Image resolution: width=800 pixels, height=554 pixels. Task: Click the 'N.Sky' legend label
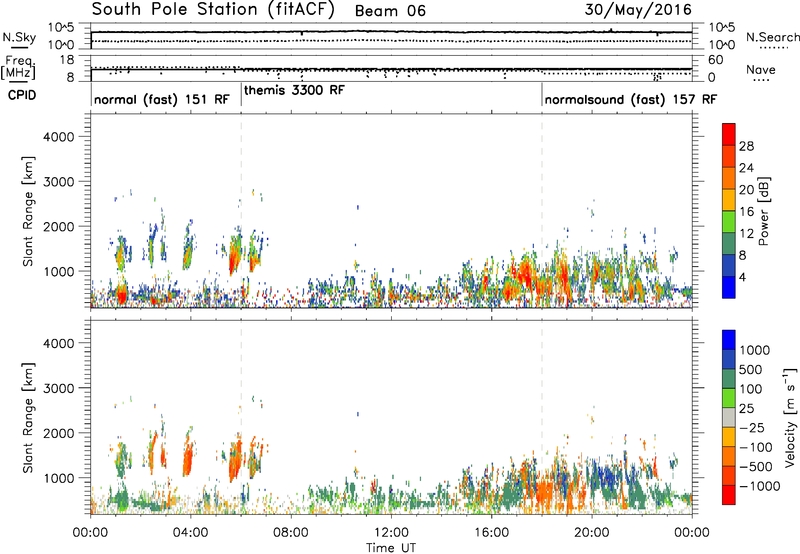(x=19, y=38)
